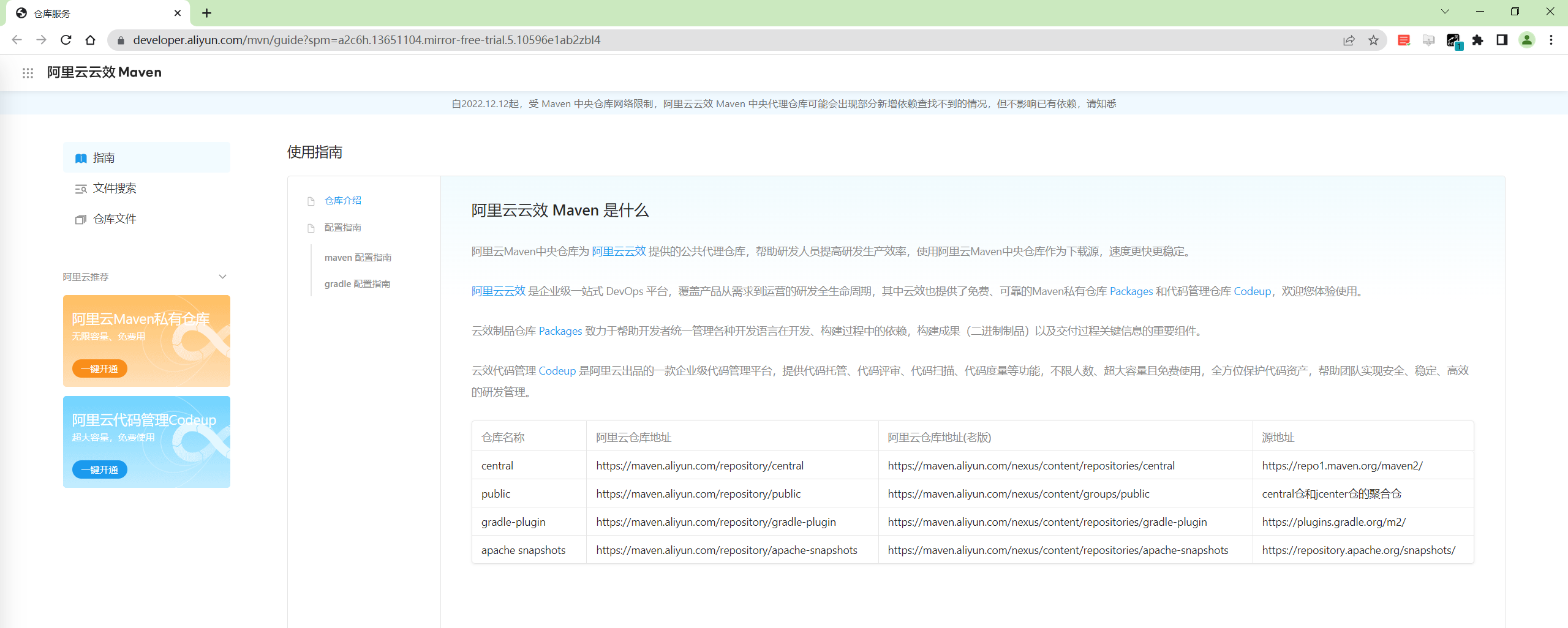Open the tab search chevron
Image resolution: width=1568 pixels, height=628 pixels.
click(1445, 12)
